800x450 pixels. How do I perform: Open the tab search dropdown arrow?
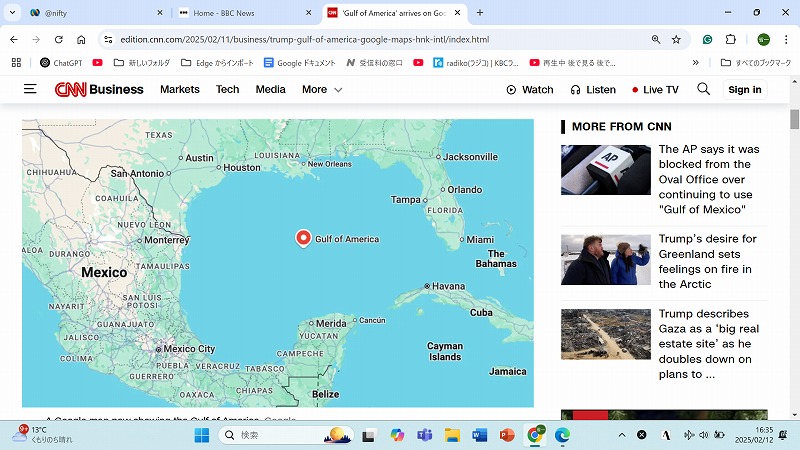(x=12, y=12)
